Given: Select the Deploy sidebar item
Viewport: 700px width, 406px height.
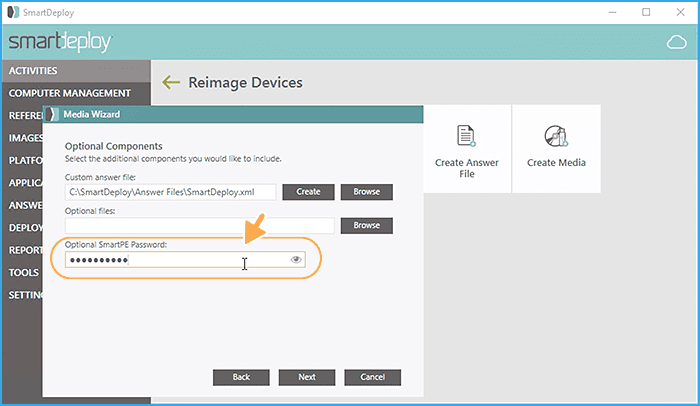Looking at the screenshot, I should click(x=25, y=228).
